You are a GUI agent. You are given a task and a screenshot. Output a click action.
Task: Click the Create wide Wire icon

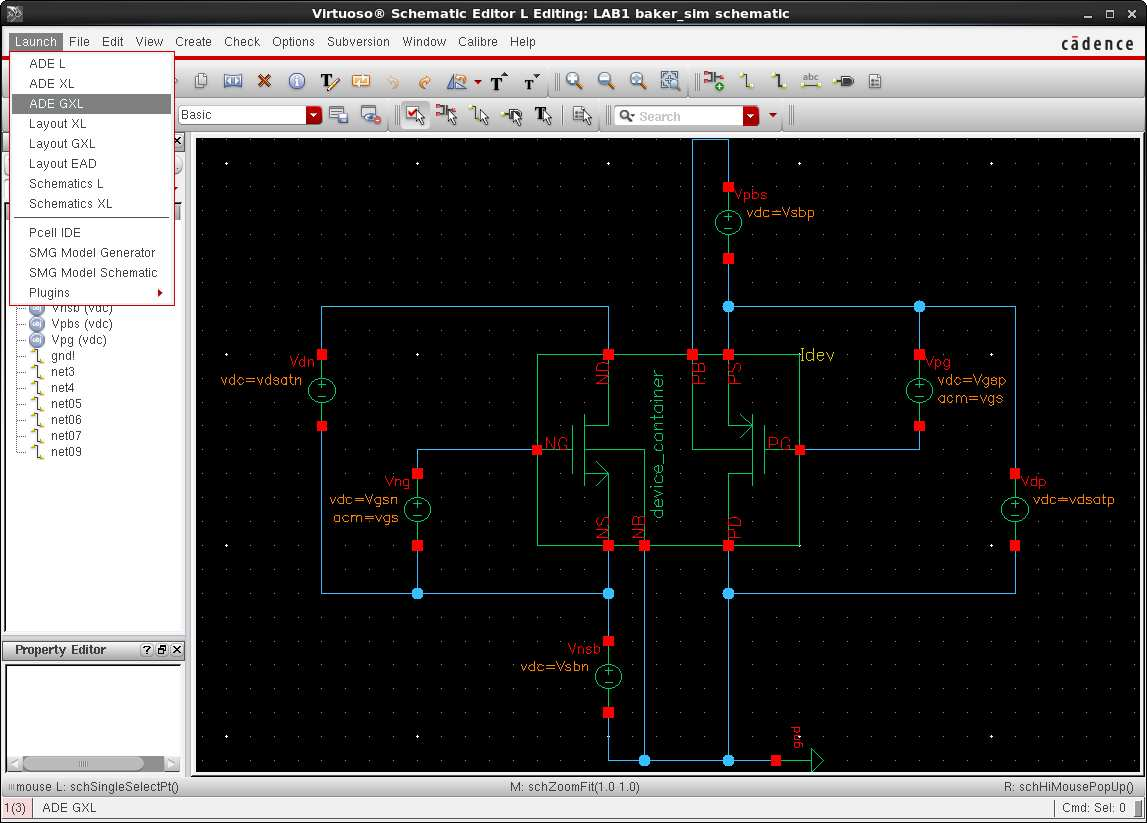pos(778,81)
